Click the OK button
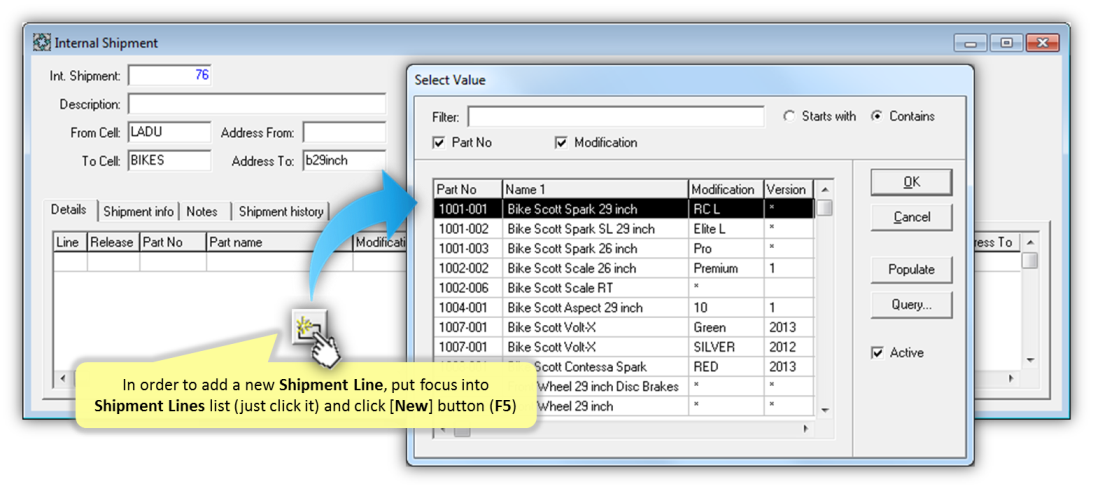 pos(911,182)
